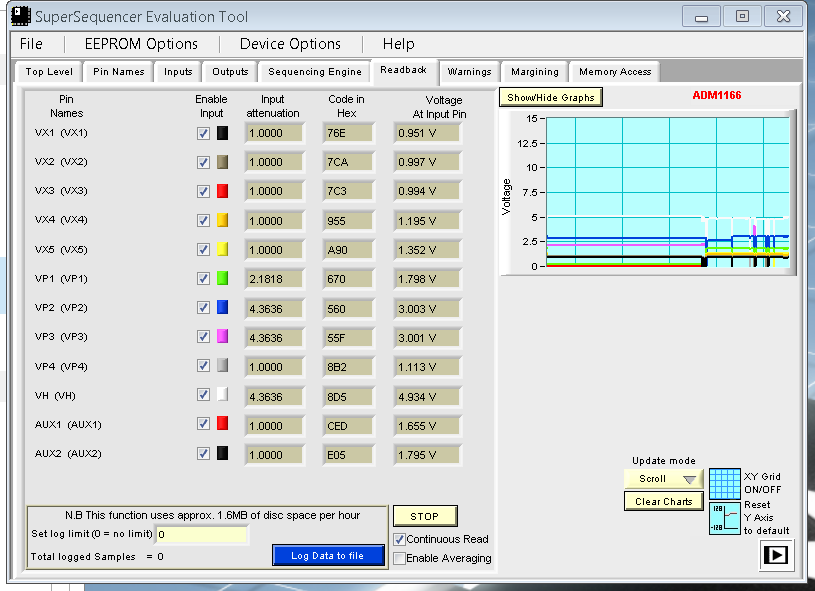815x591 pixels.
Task: Click the VX1 hex code field 76E
Action: click(348, 133)
